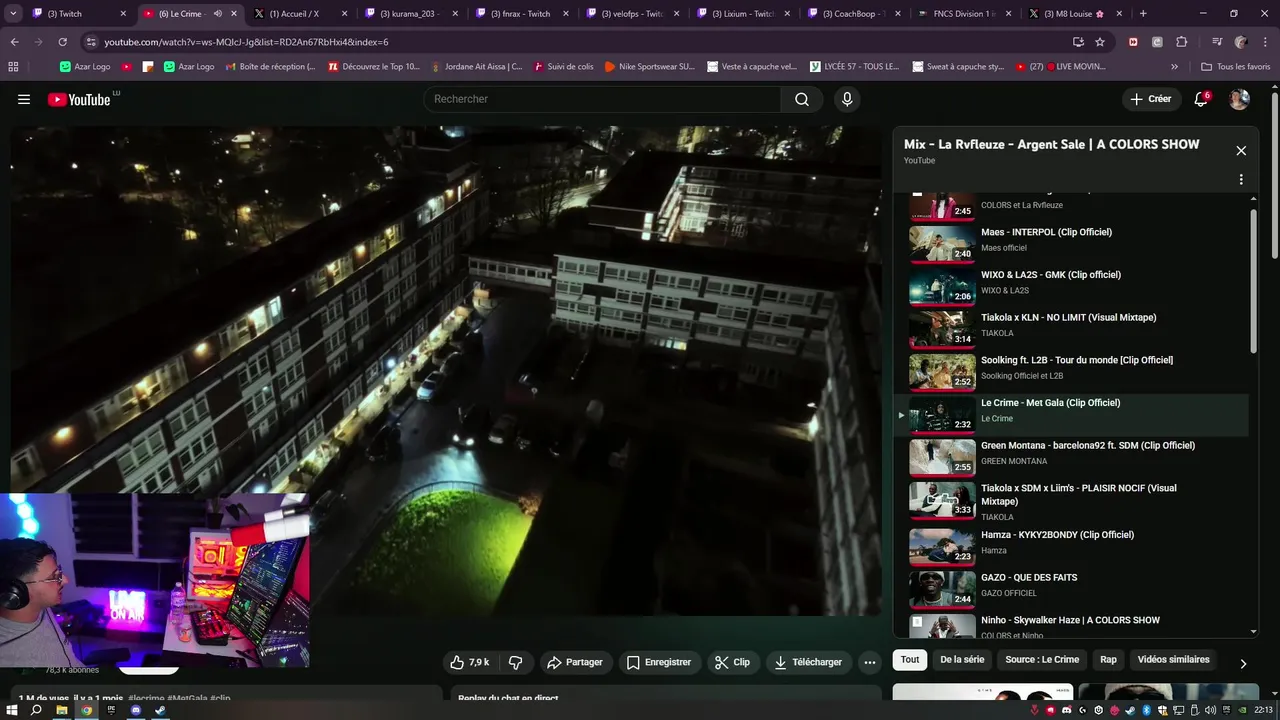Open more actions ellipsis under video
Viewport: 1280px width, 720px height.
(x=869, y=662)
